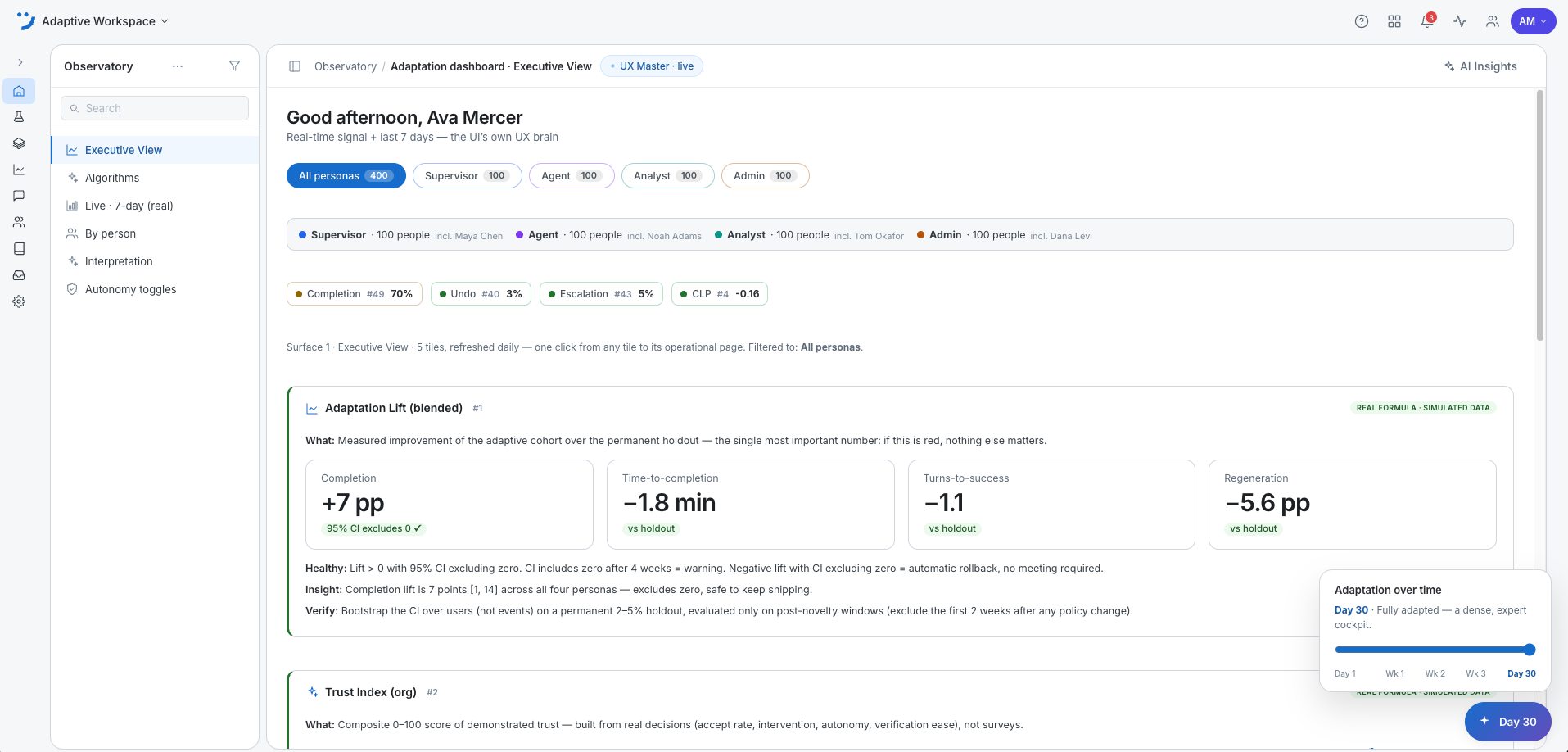Click the Supervisor legend entry incl. Maya Chen

(x=401, y=235)
